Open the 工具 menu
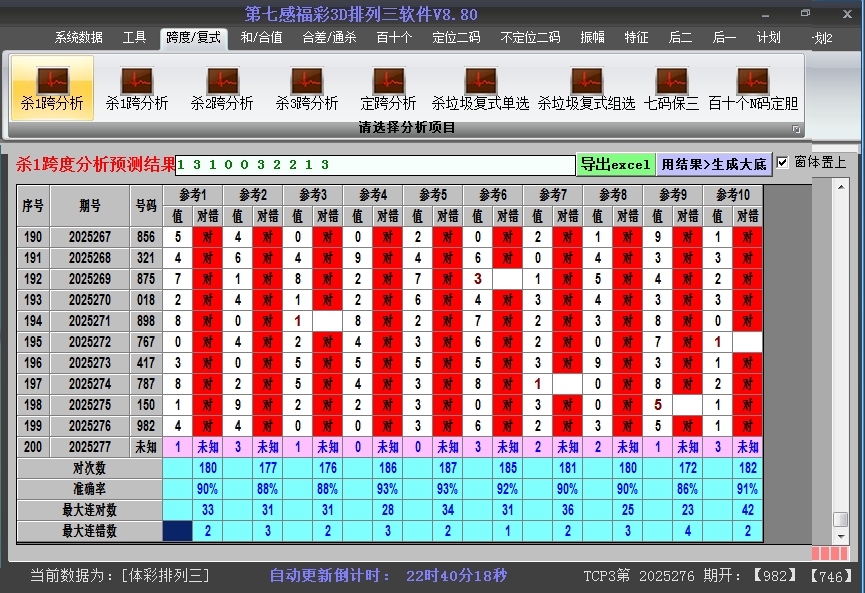The height and width of the screenshot is (593, 865). tap(134, 38)
